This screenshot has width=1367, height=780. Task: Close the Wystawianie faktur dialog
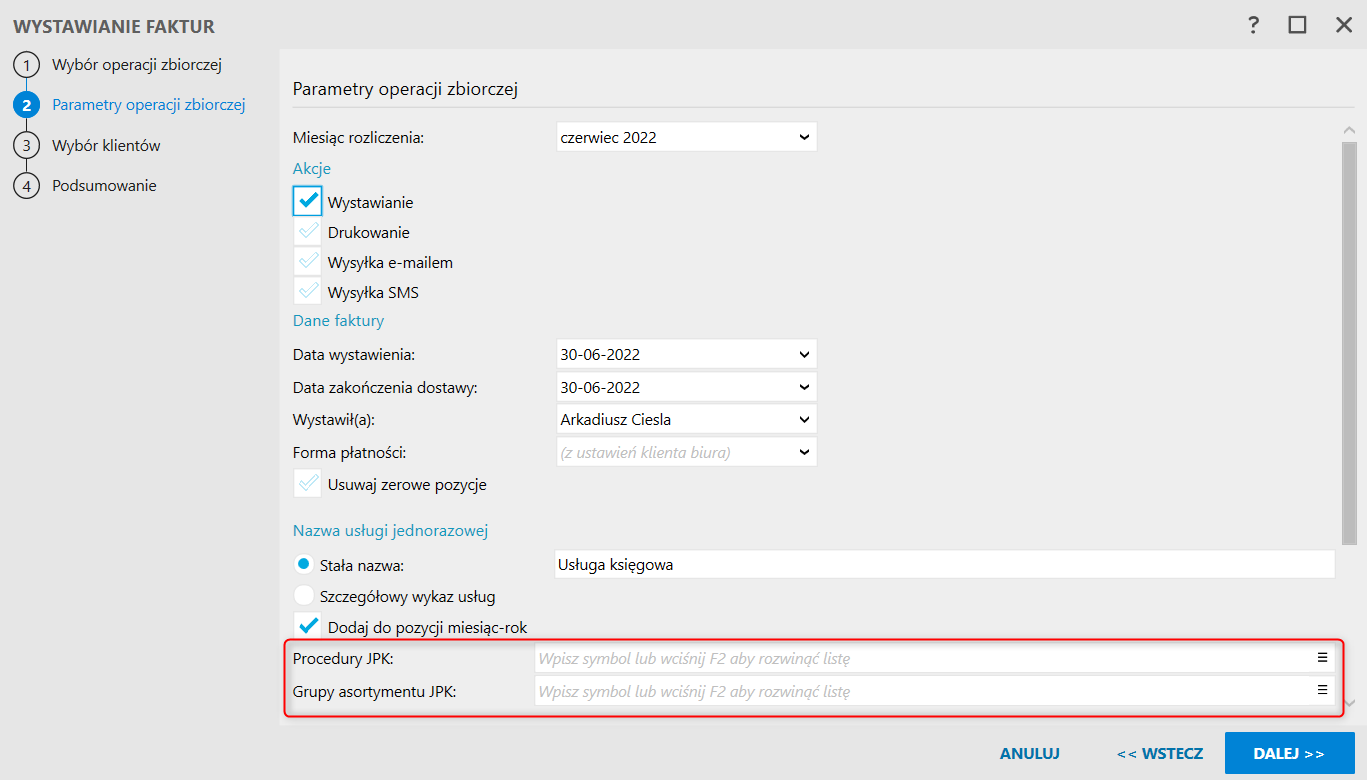point(1343,25)
